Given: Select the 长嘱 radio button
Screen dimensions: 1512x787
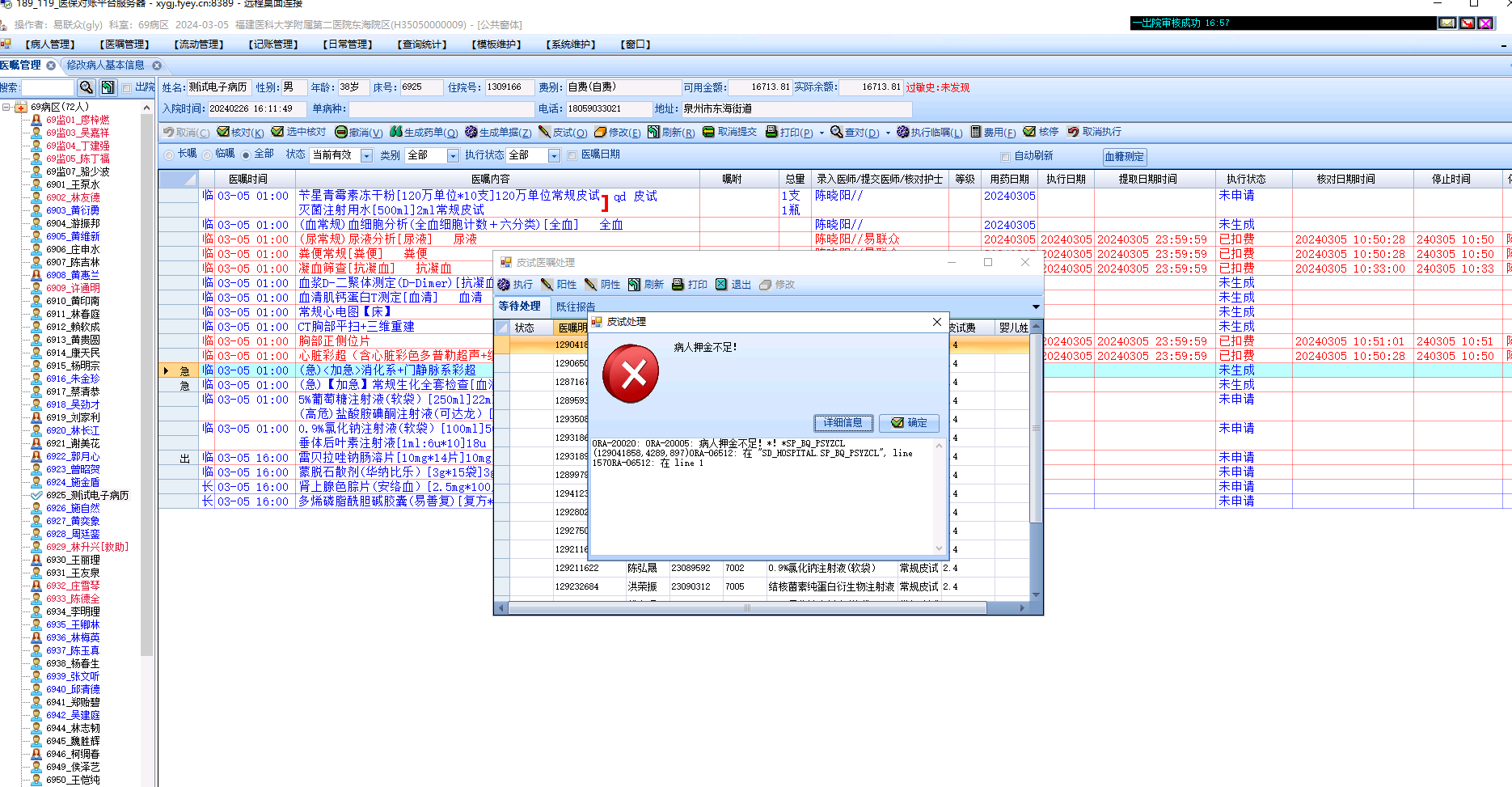Looking at the screenshot, I should click(169, 155).
